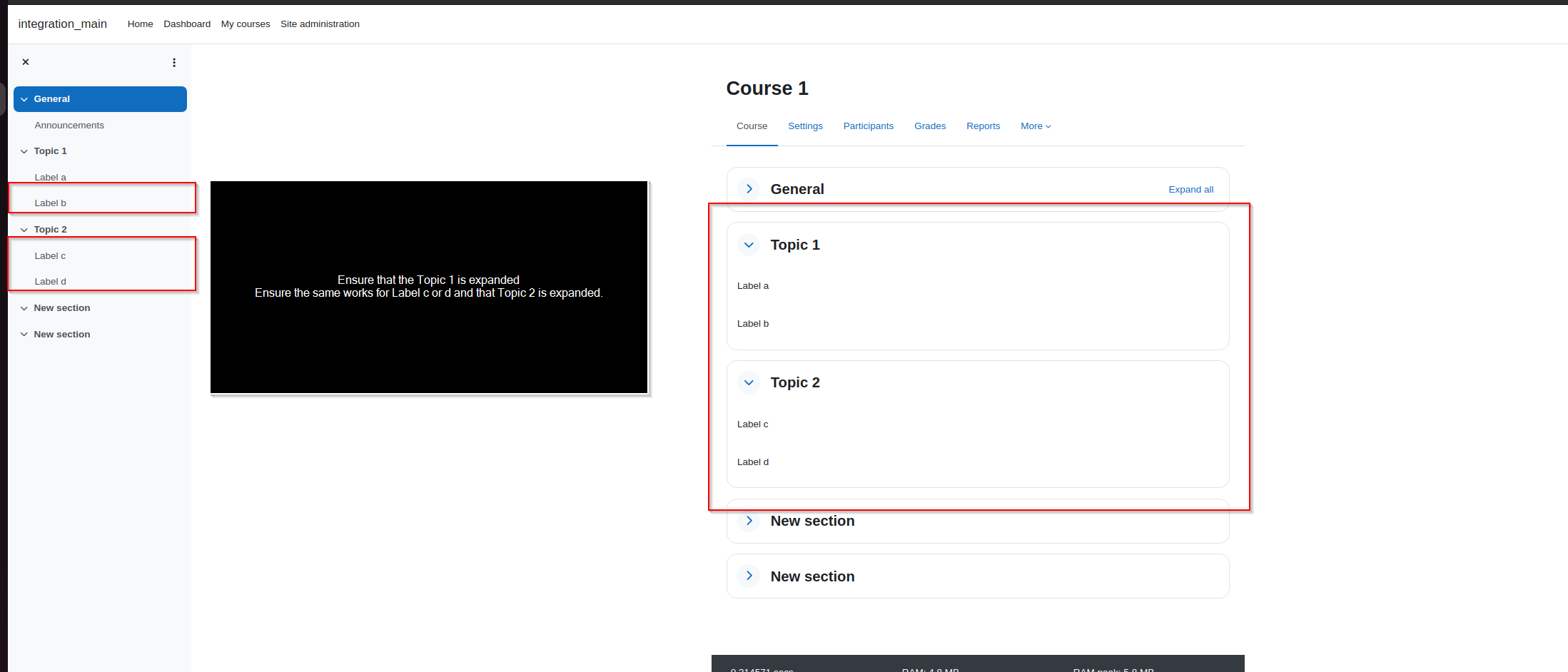
Task: Open the Grades tab
Action: (x=930, y=126)
